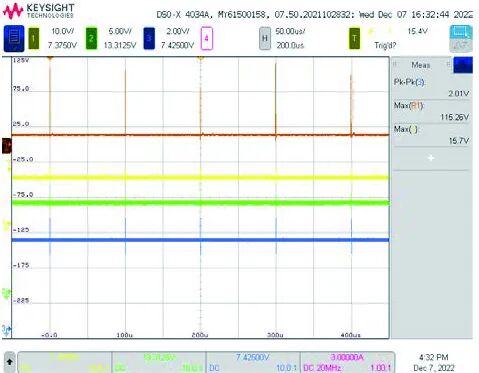Open the Meas panel header
Screen dimensions: 479x373
(x=421, y=65)
